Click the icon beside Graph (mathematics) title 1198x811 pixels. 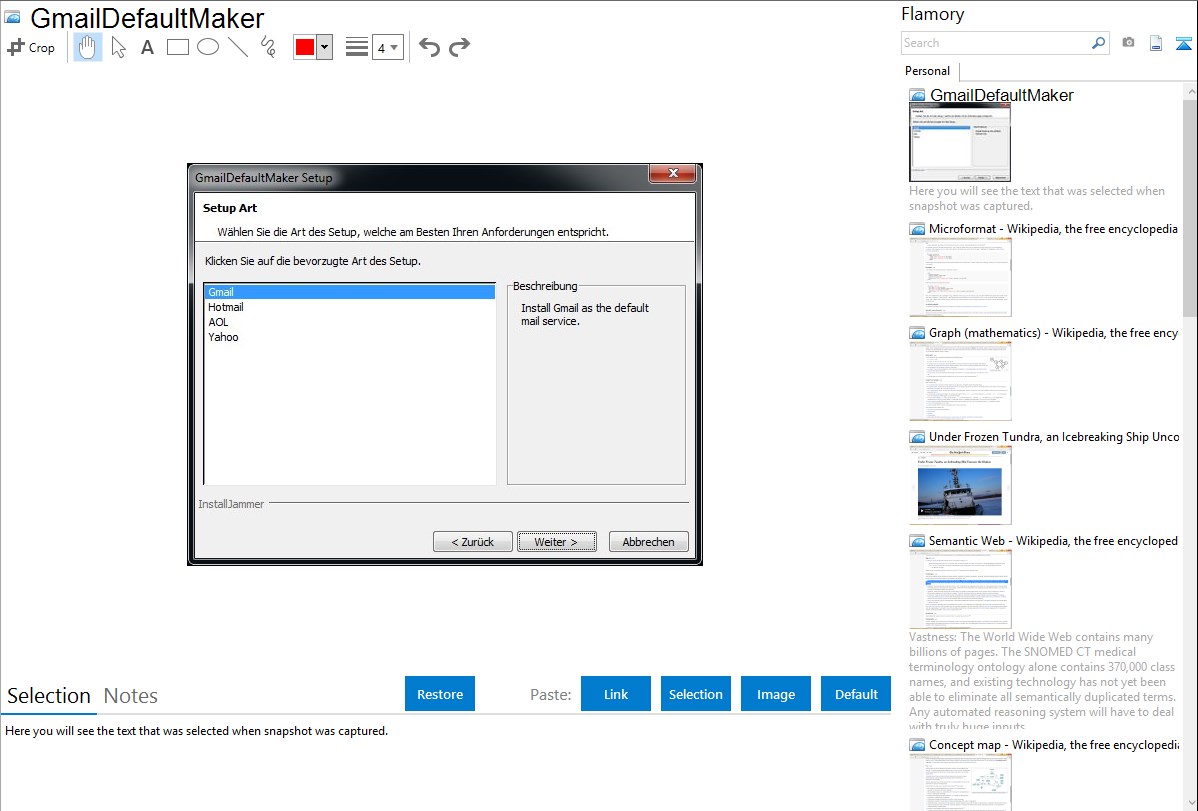[x=917, y=333]
